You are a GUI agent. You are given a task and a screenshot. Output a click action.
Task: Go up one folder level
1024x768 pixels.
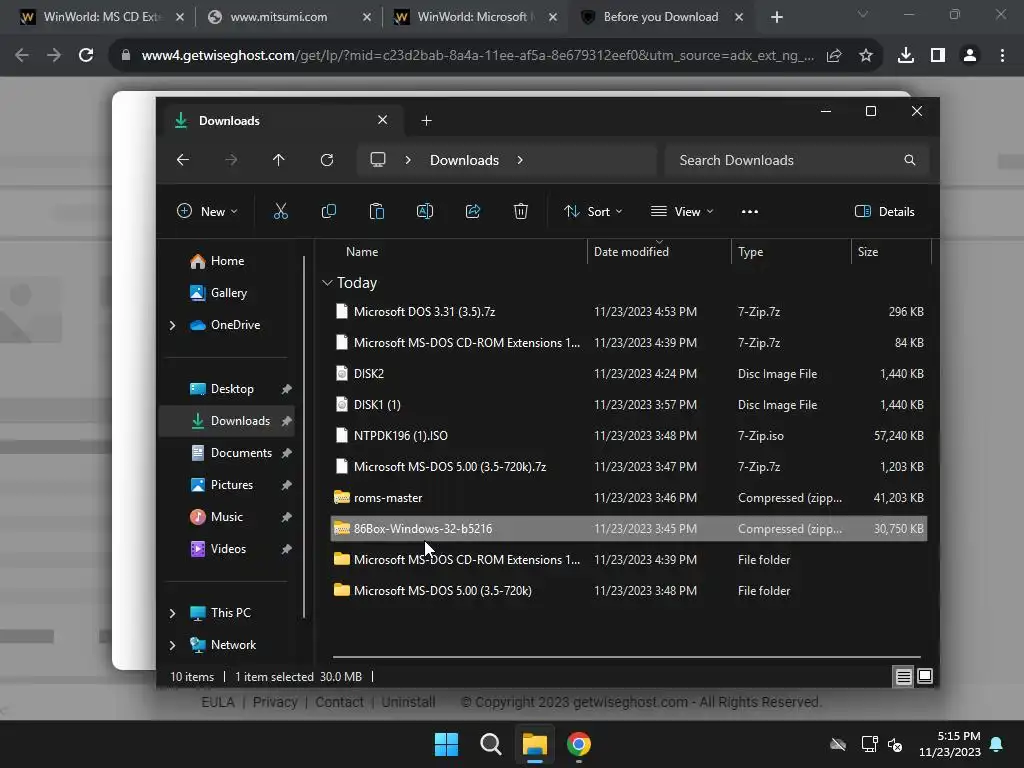[279, 160]
